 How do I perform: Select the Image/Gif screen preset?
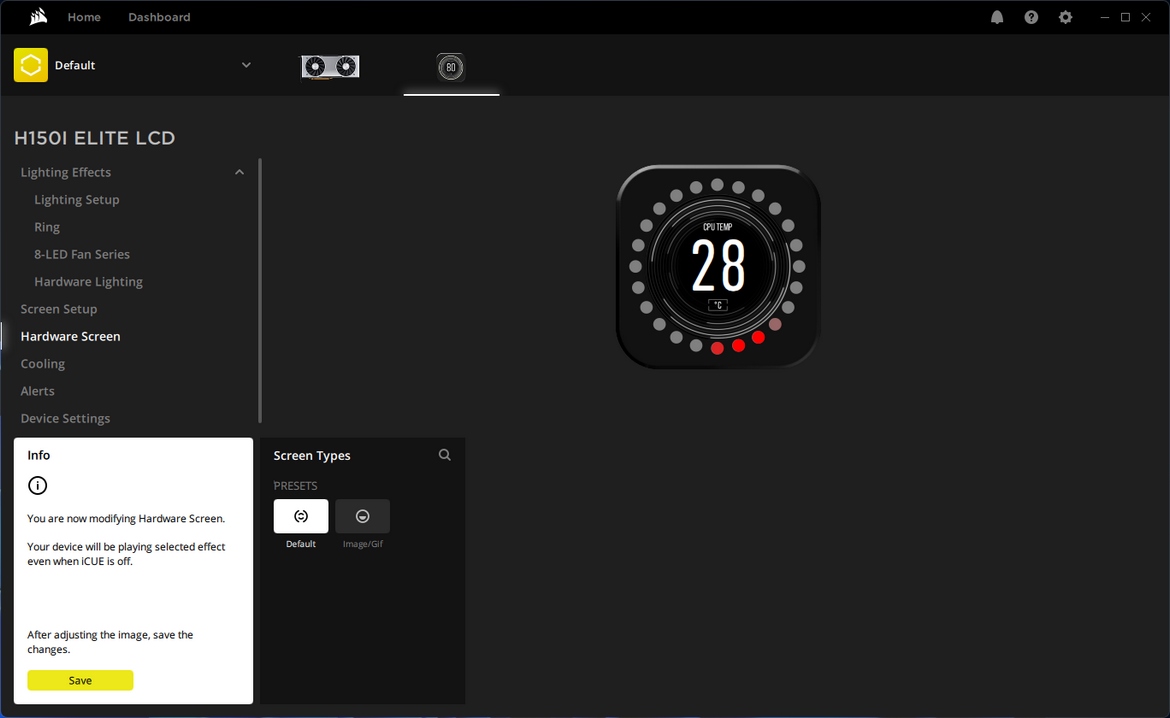pos(363,516)
